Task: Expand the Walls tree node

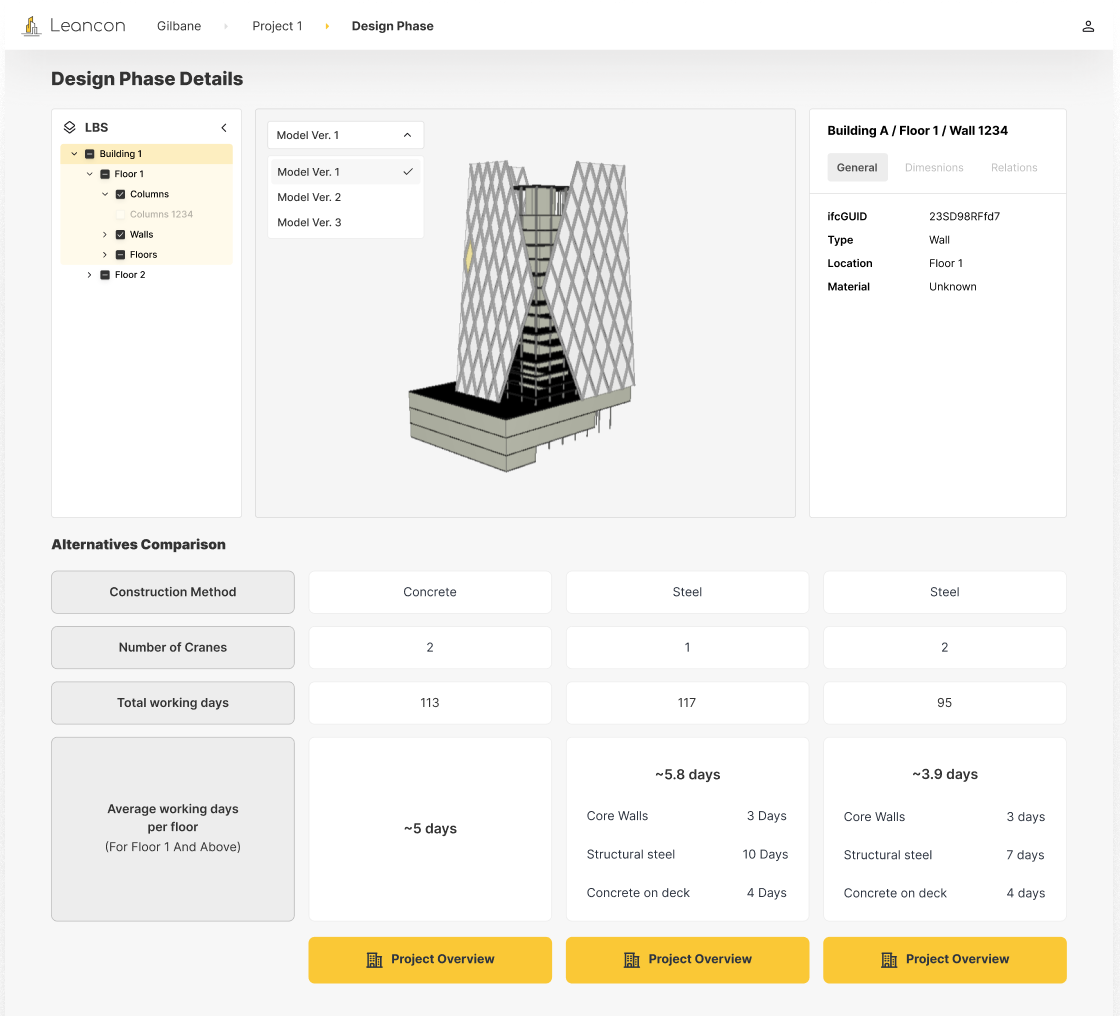Action: pyautogui.click(x=103, y=234)
